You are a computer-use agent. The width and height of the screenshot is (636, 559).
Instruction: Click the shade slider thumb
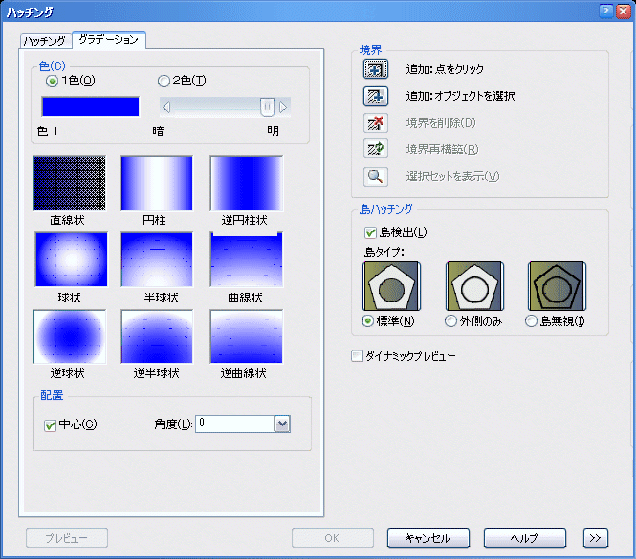click(267, 107)
